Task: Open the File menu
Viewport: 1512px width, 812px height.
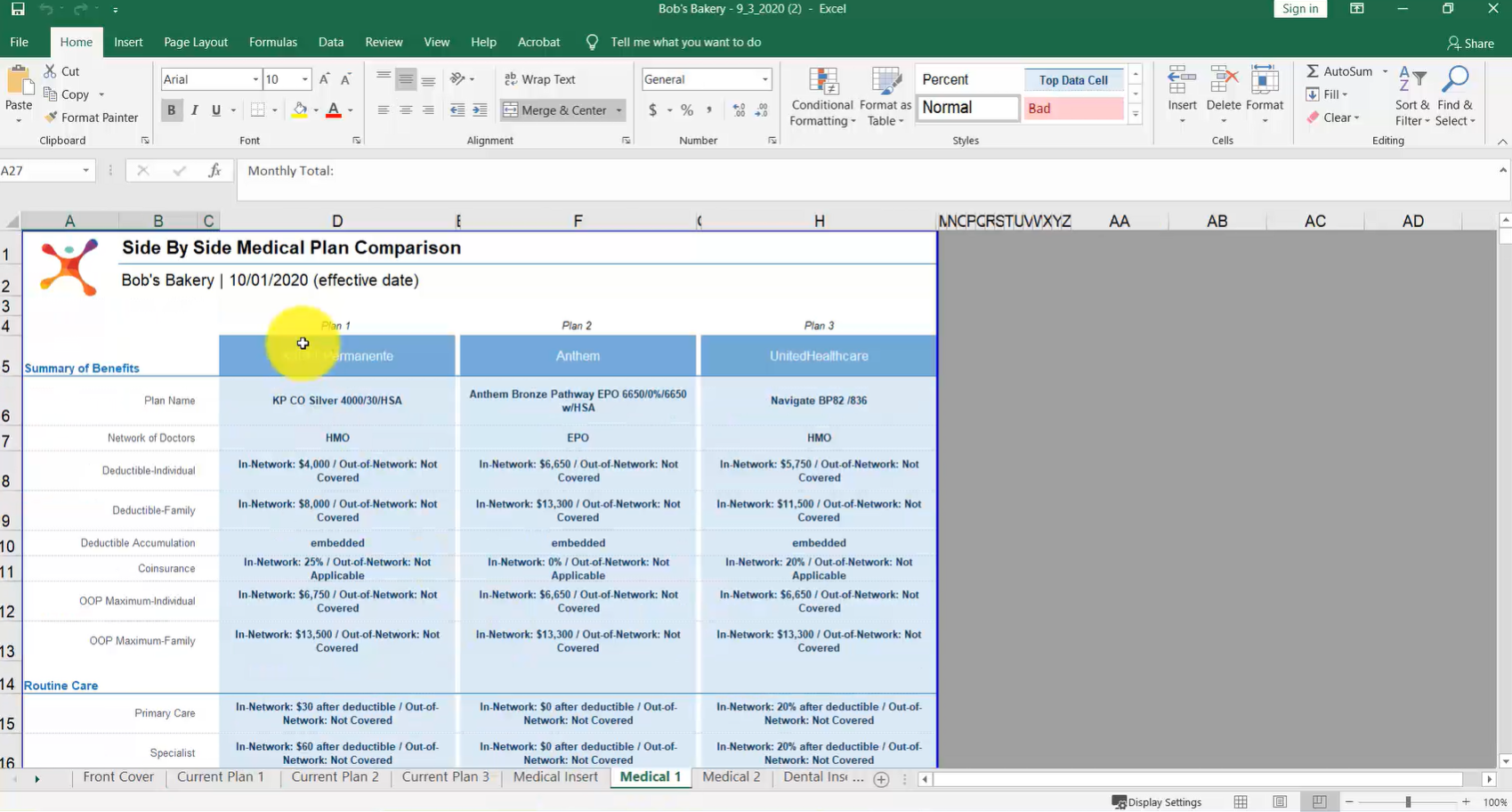Action: (x=20, y=42)
